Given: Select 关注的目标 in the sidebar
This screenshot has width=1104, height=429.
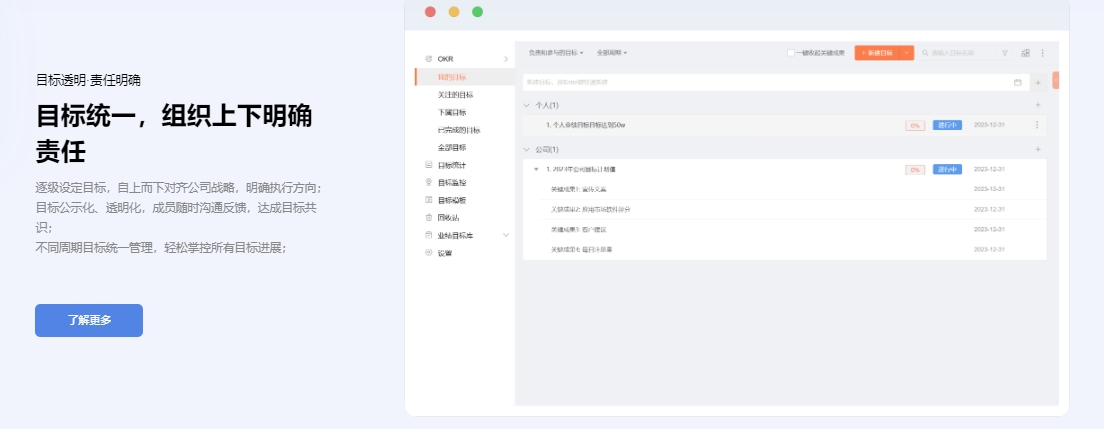Looking at the screenshot, I should coord(456,94).
